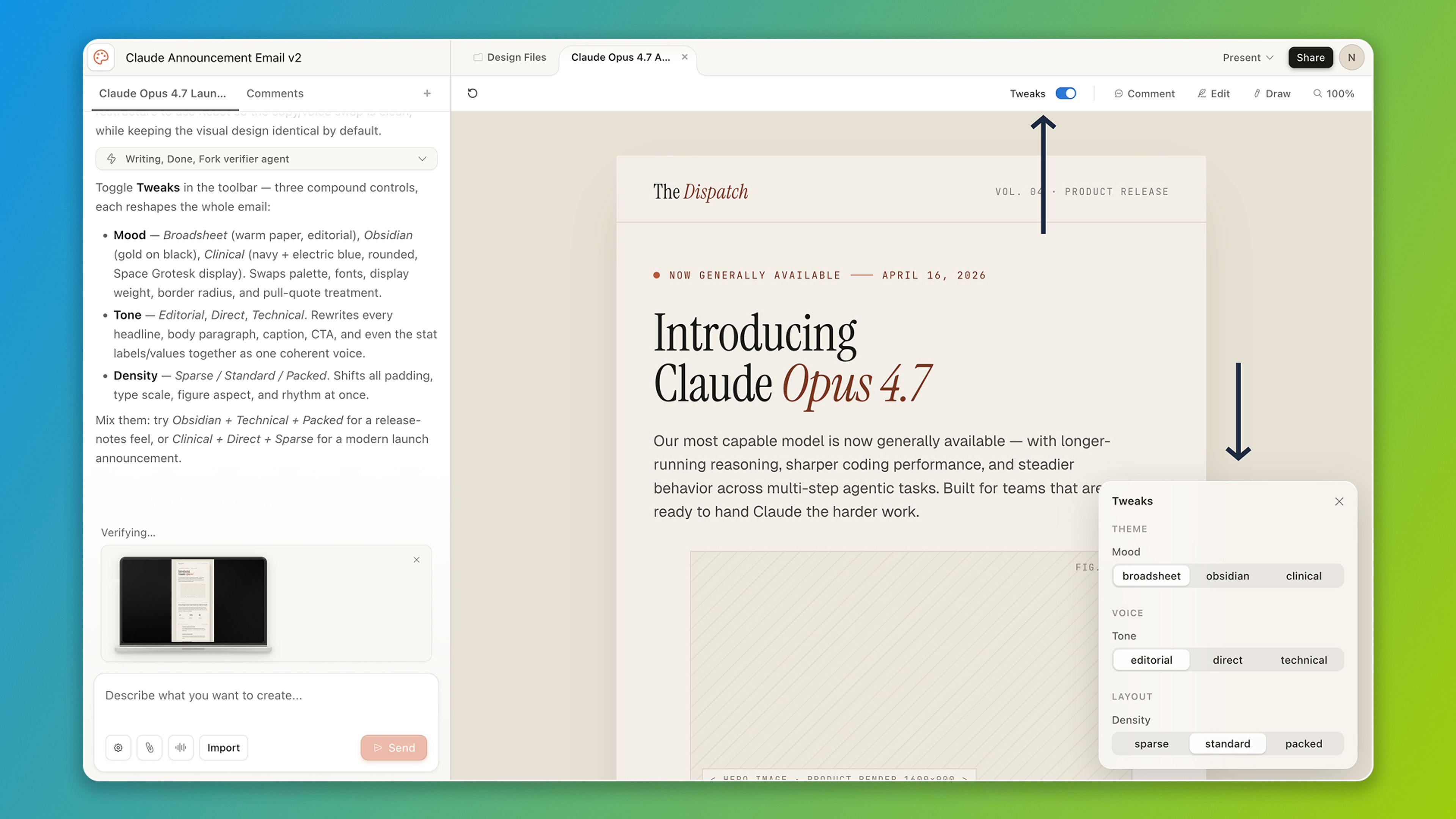Image resolution: width=1456 pixels, height=819 pixels.
Task: Open chat settings gear icon
Action: [x=118, y=748]
